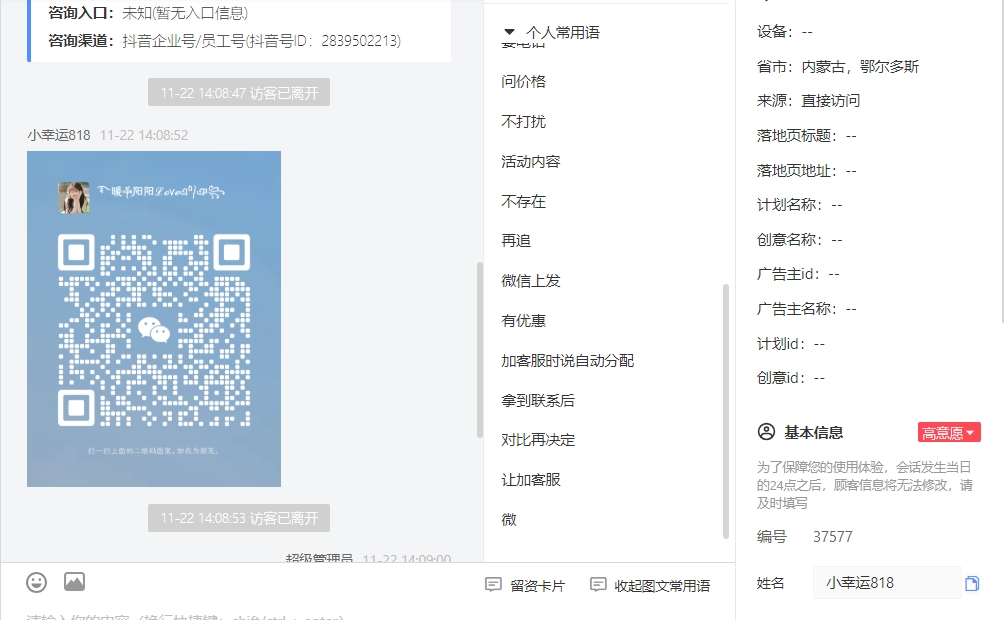The height and width of the screenshot is (620, 1004).
Task: Open the QR code image
Action: [x=154, y=319]
